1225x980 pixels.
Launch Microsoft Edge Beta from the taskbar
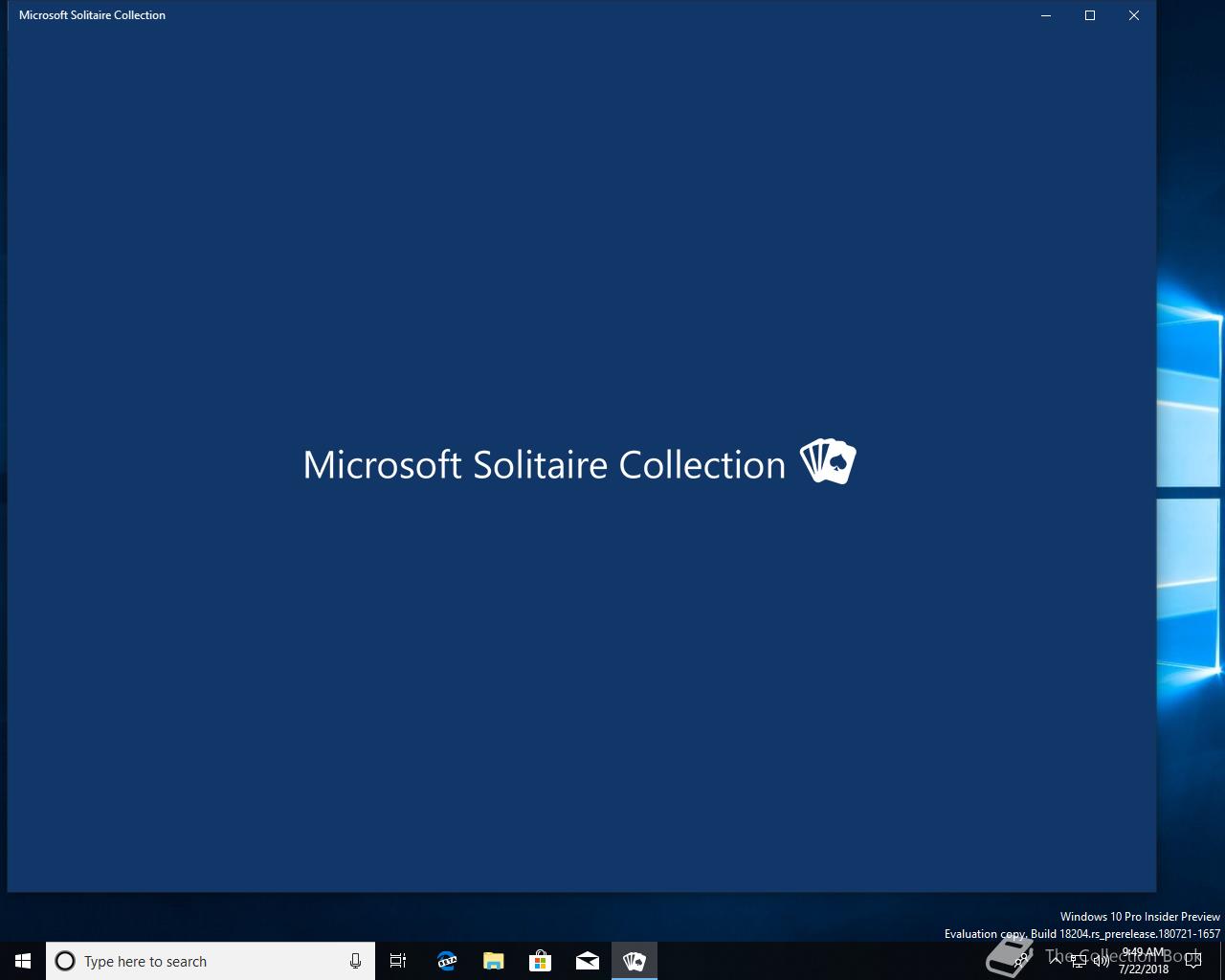pos(446,961)
